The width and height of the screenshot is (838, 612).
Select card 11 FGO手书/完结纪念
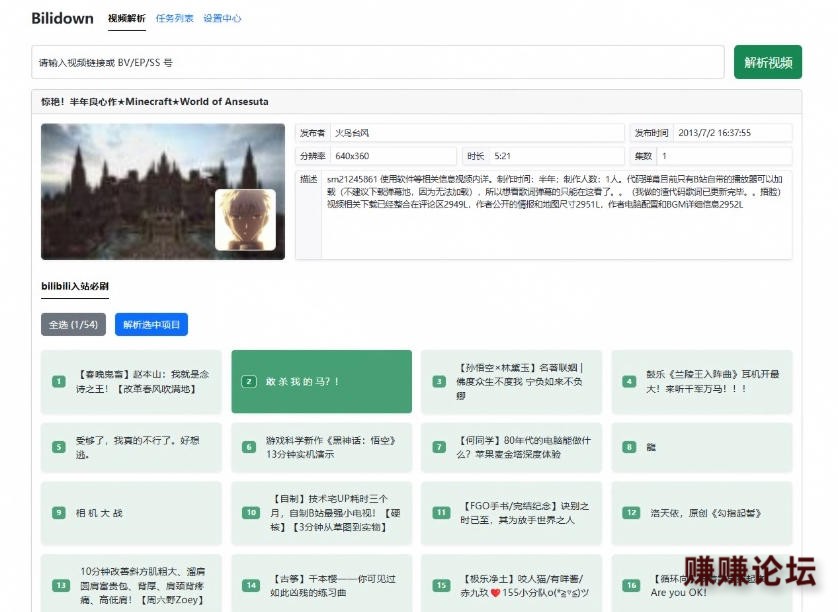coord(511,513)
